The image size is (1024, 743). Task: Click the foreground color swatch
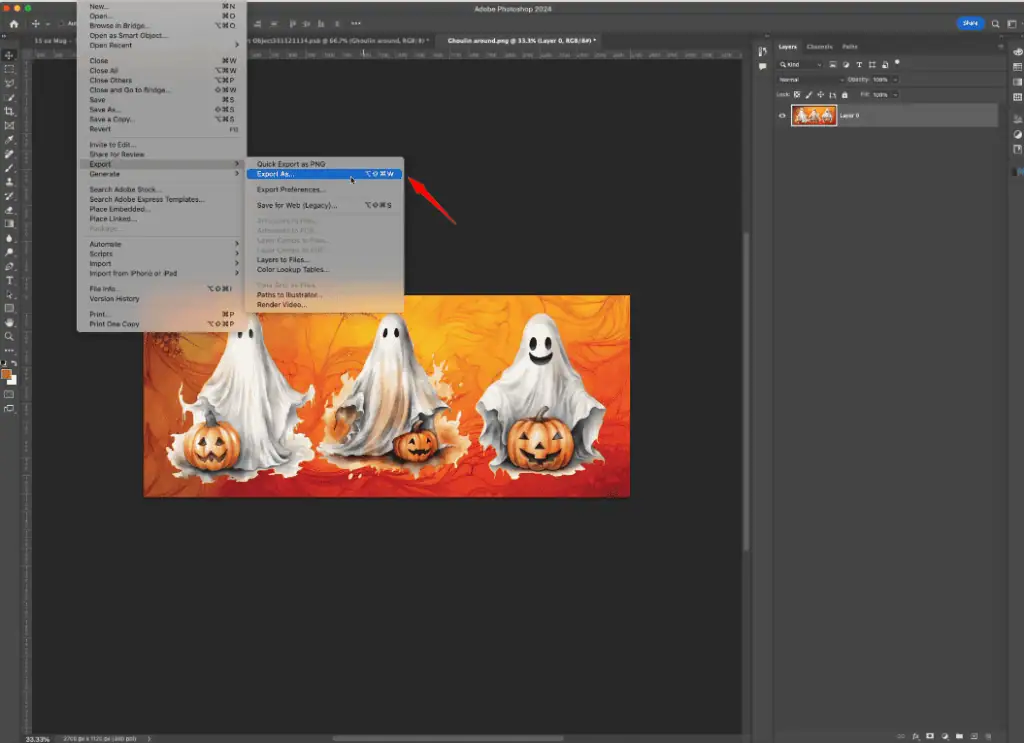7,372
